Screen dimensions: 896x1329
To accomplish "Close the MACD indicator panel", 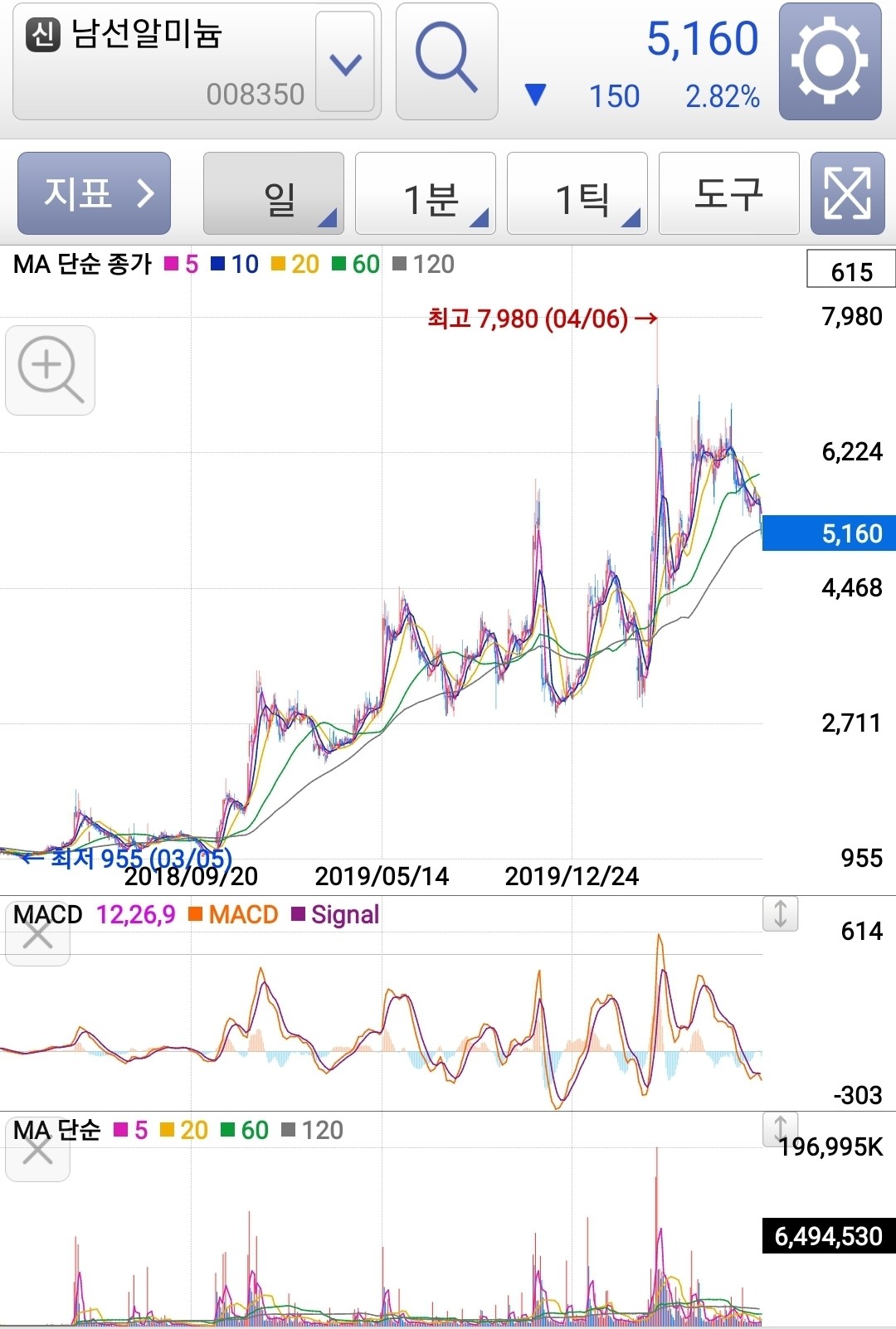I will [x=37, y=937].
